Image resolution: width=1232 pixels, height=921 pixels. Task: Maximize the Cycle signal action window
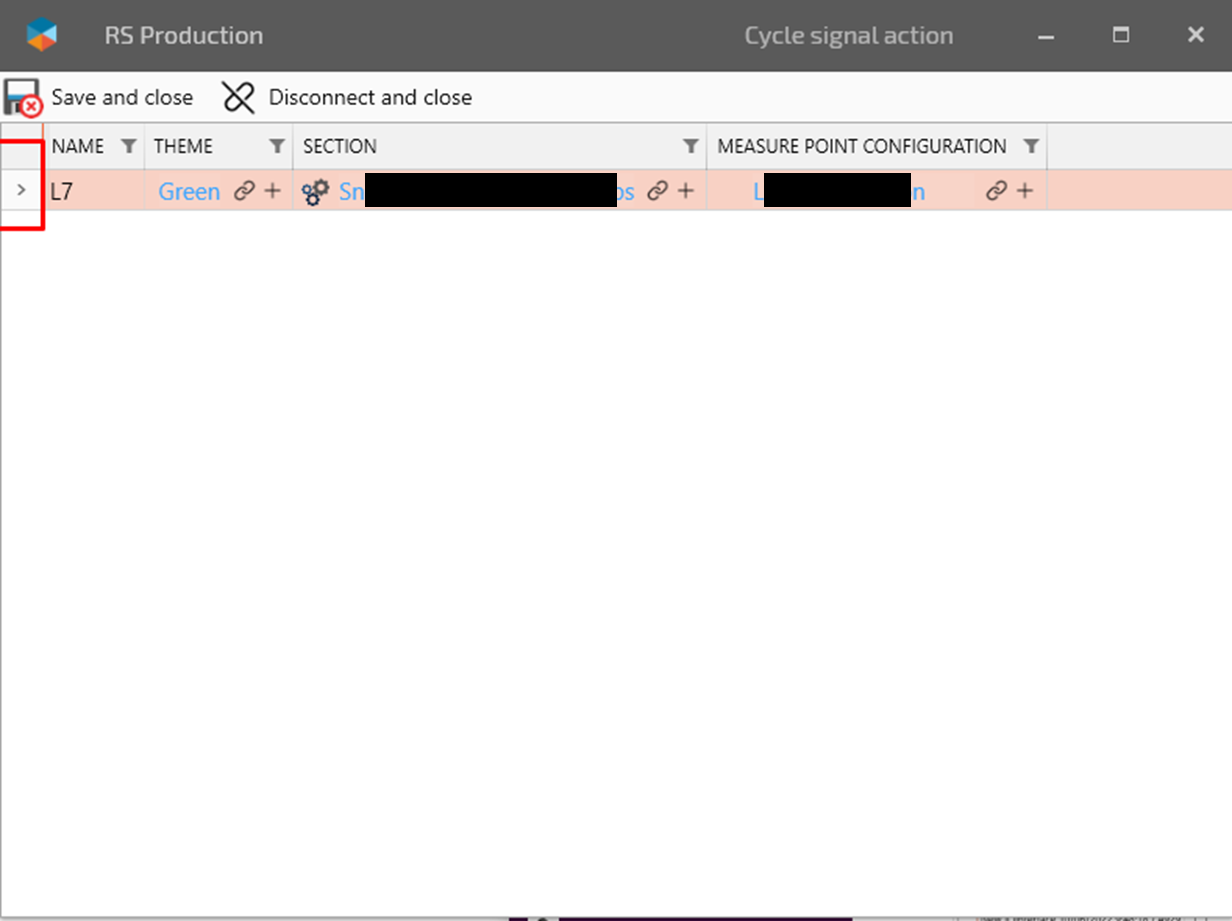click(x=1121, y=35)
